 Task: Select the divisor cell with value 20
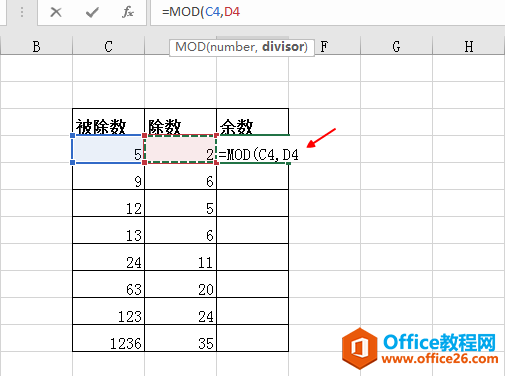[180, 284]
